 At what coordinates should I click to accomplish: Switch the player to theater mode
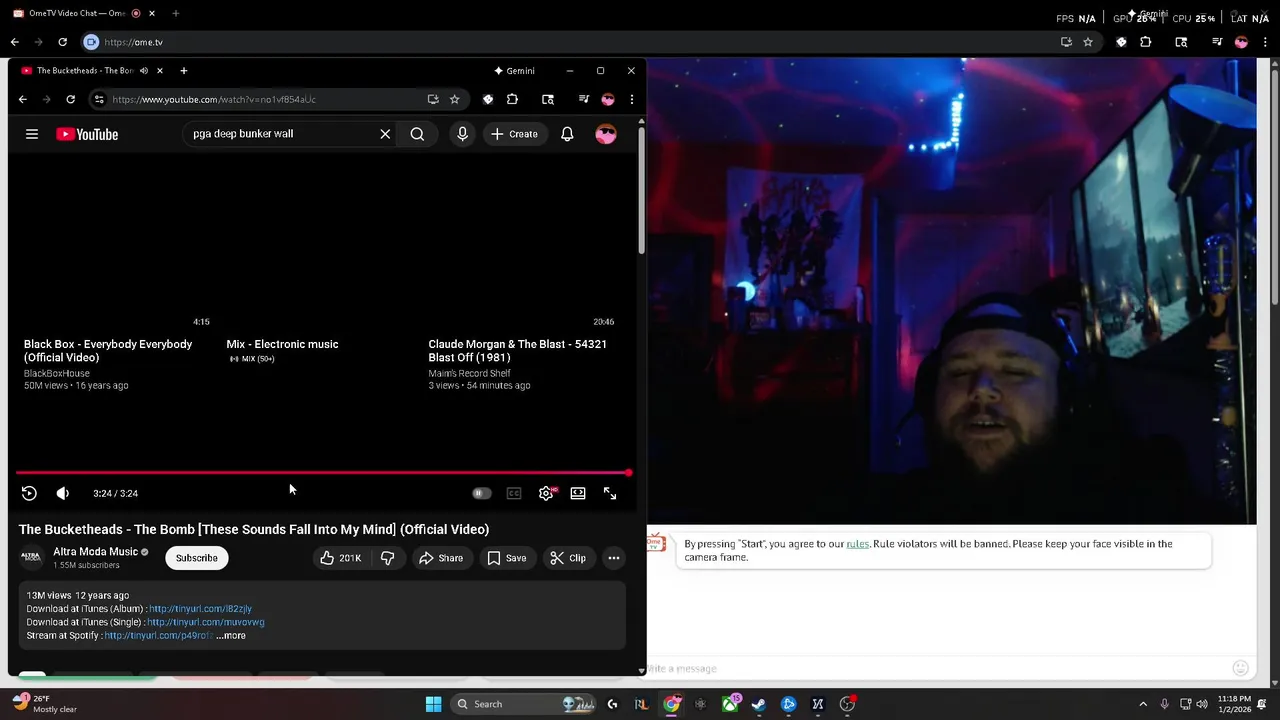point(578,493)
